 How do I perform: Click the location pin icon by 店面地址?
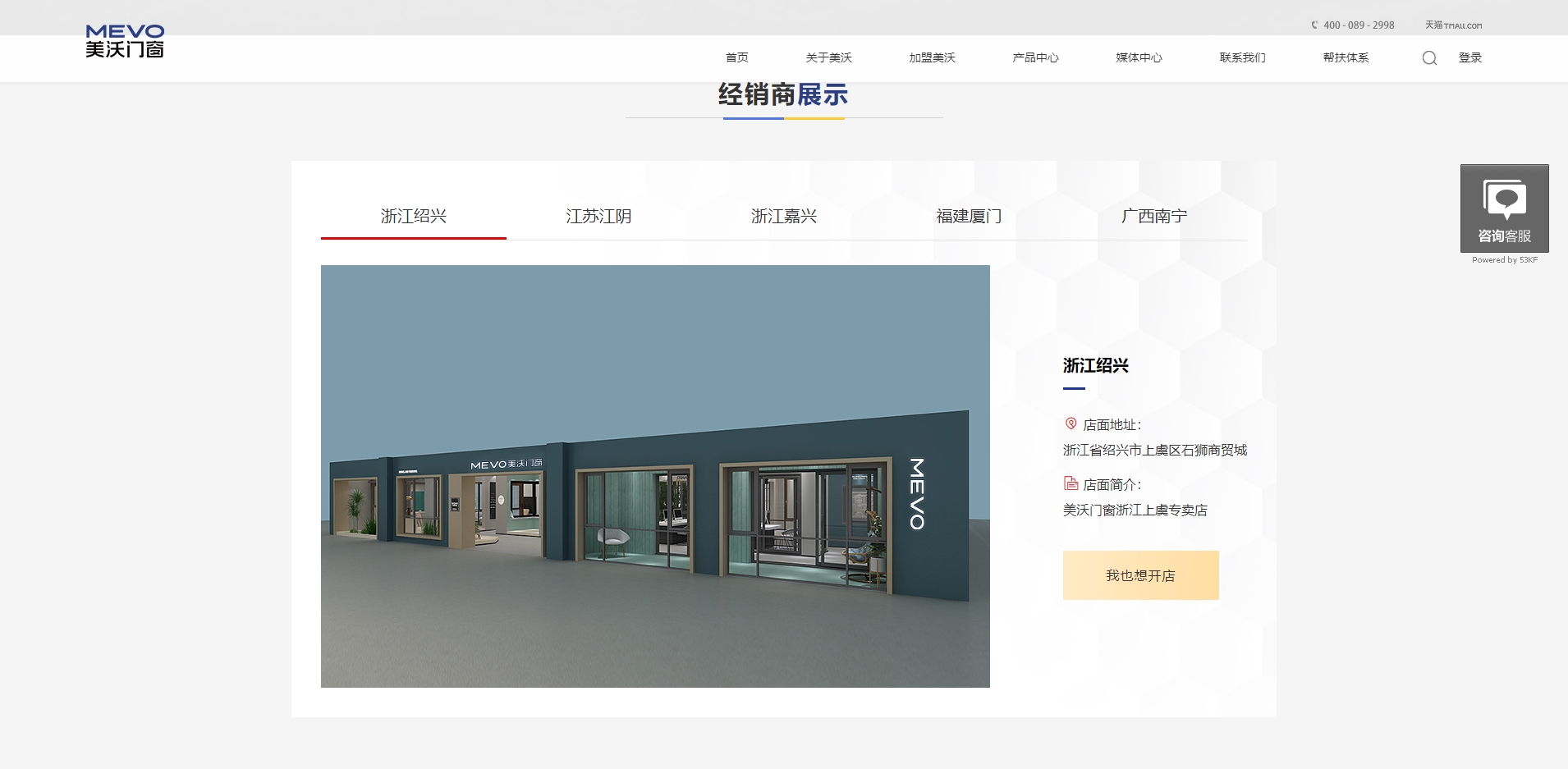1071,423
